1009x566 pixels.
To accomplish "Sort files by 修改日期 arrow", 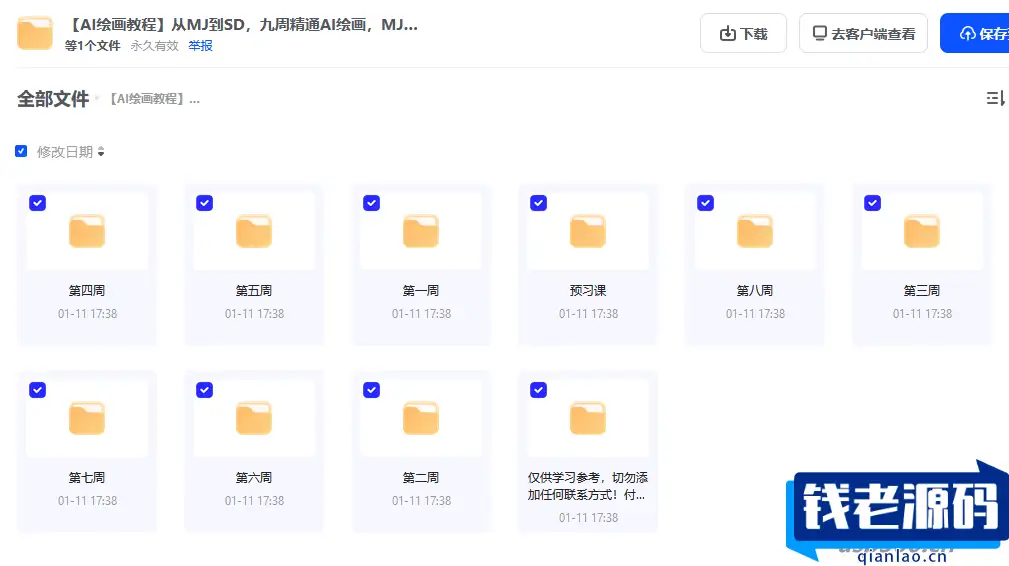I will coord(101,152).
